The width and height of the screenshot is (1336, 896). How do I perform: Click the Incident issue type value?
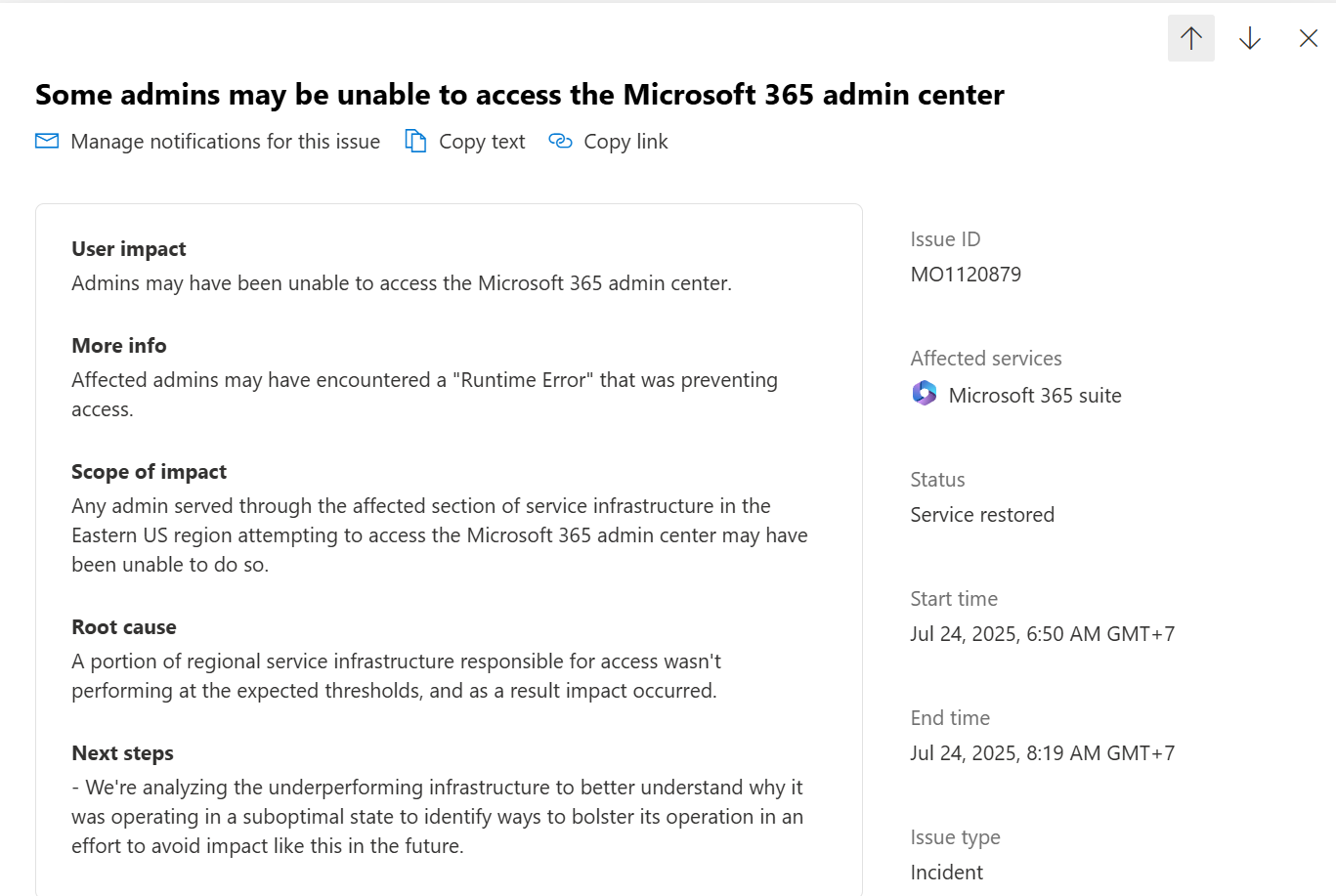pos(946,873)
